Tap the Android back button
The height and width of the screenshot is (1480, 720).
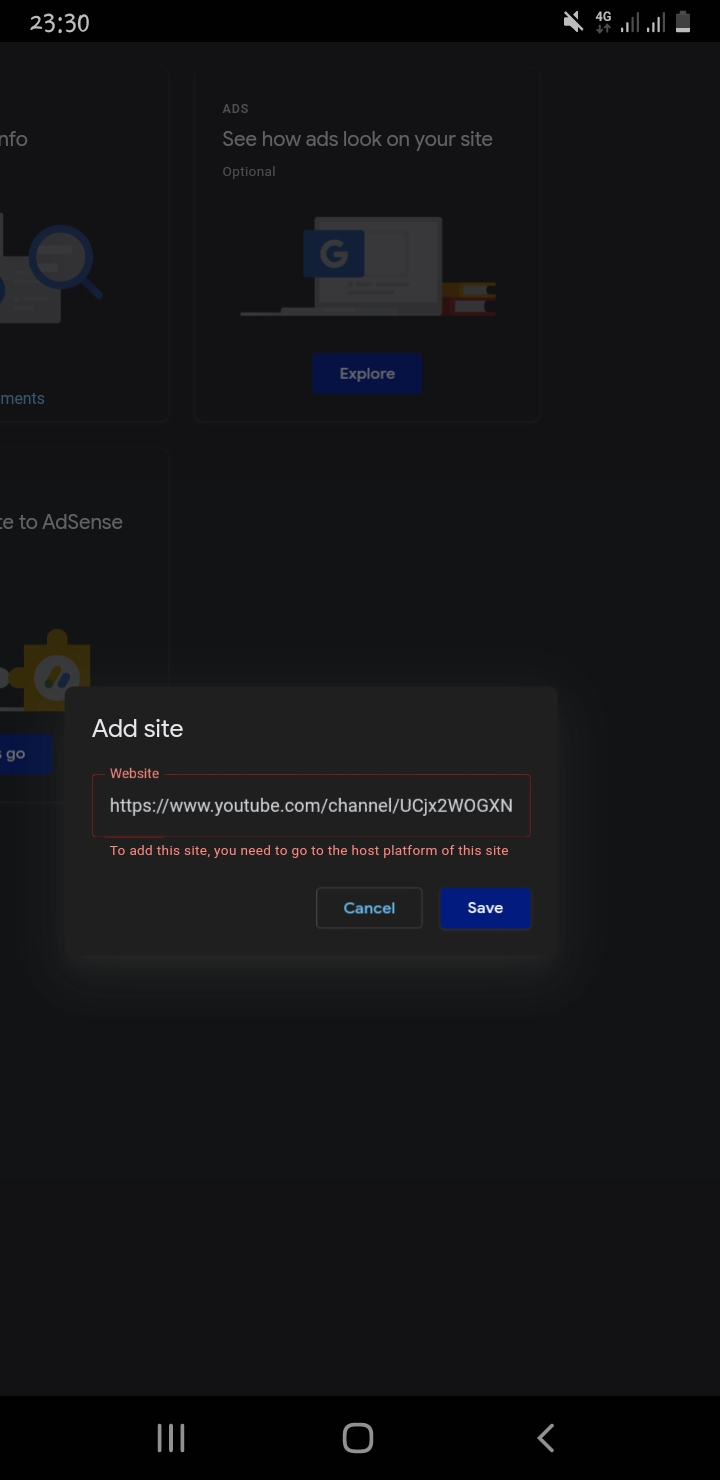coord(545,1438)
